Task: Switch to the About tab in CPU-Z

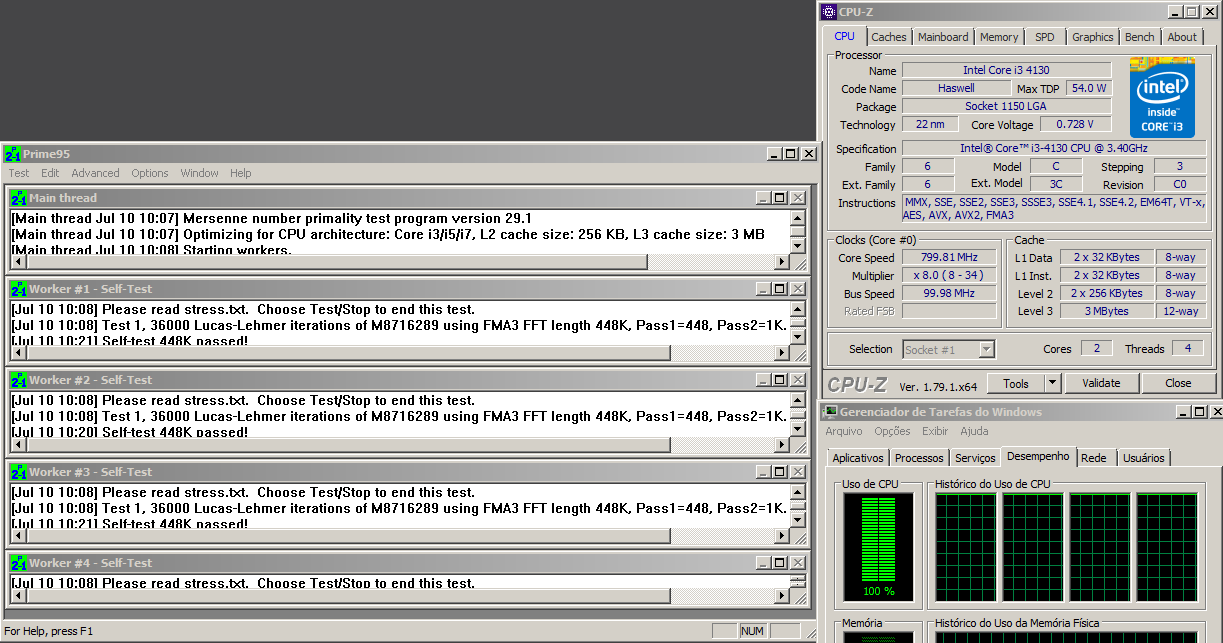Action: pyautogui.click(x=1182, y=37)
